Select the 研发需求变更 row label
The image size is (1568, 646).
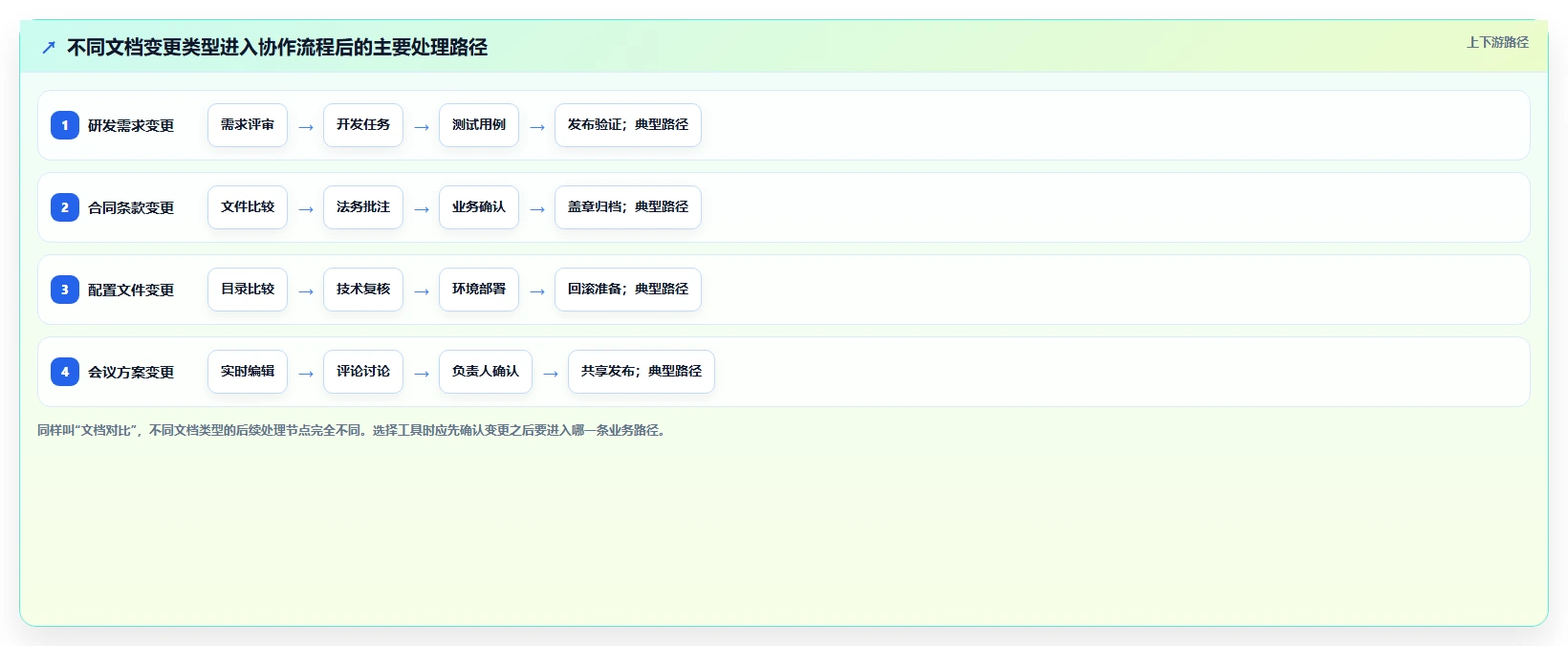(131, 125)
